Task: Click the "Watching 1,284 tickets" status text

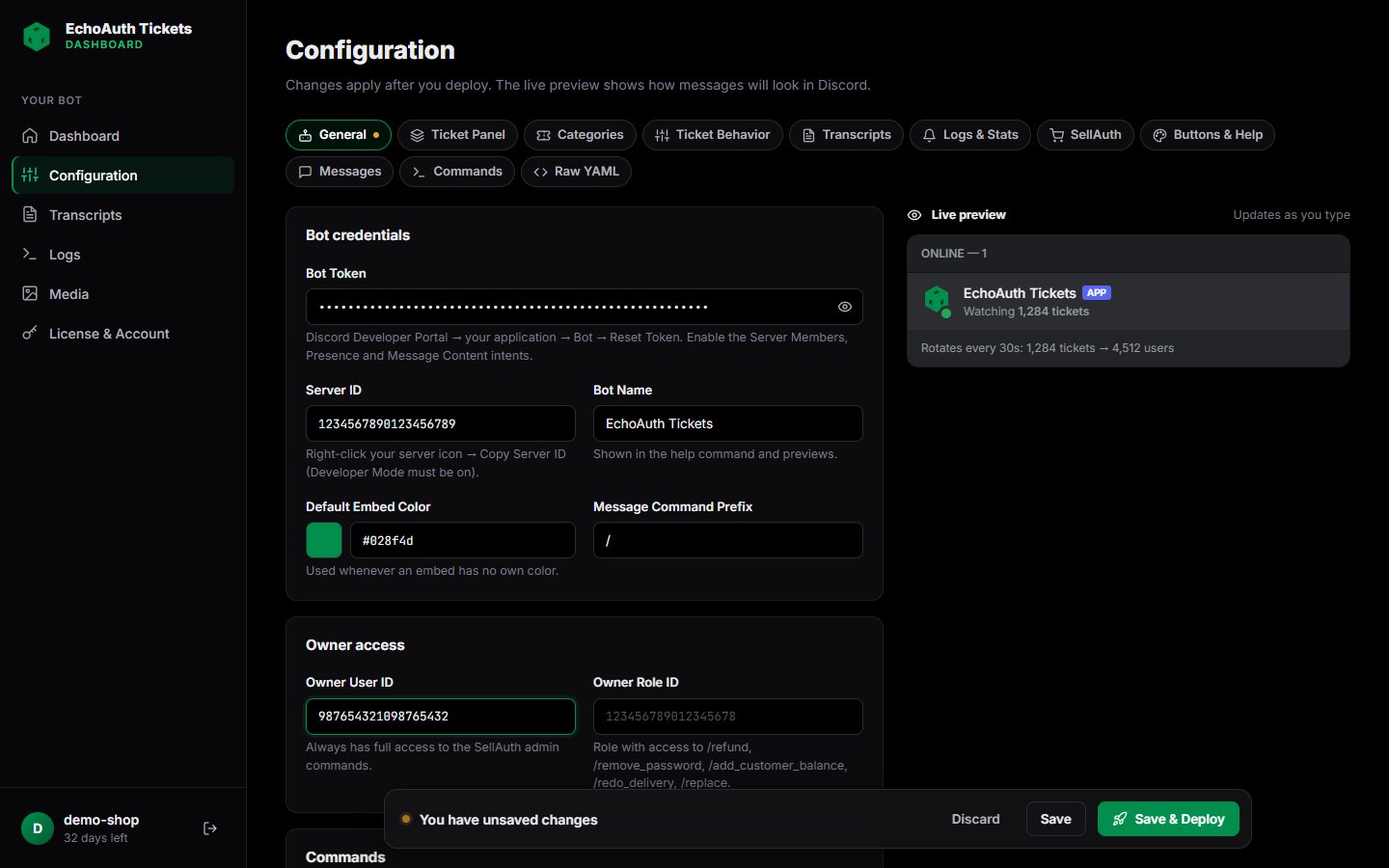Action: 1026,312
